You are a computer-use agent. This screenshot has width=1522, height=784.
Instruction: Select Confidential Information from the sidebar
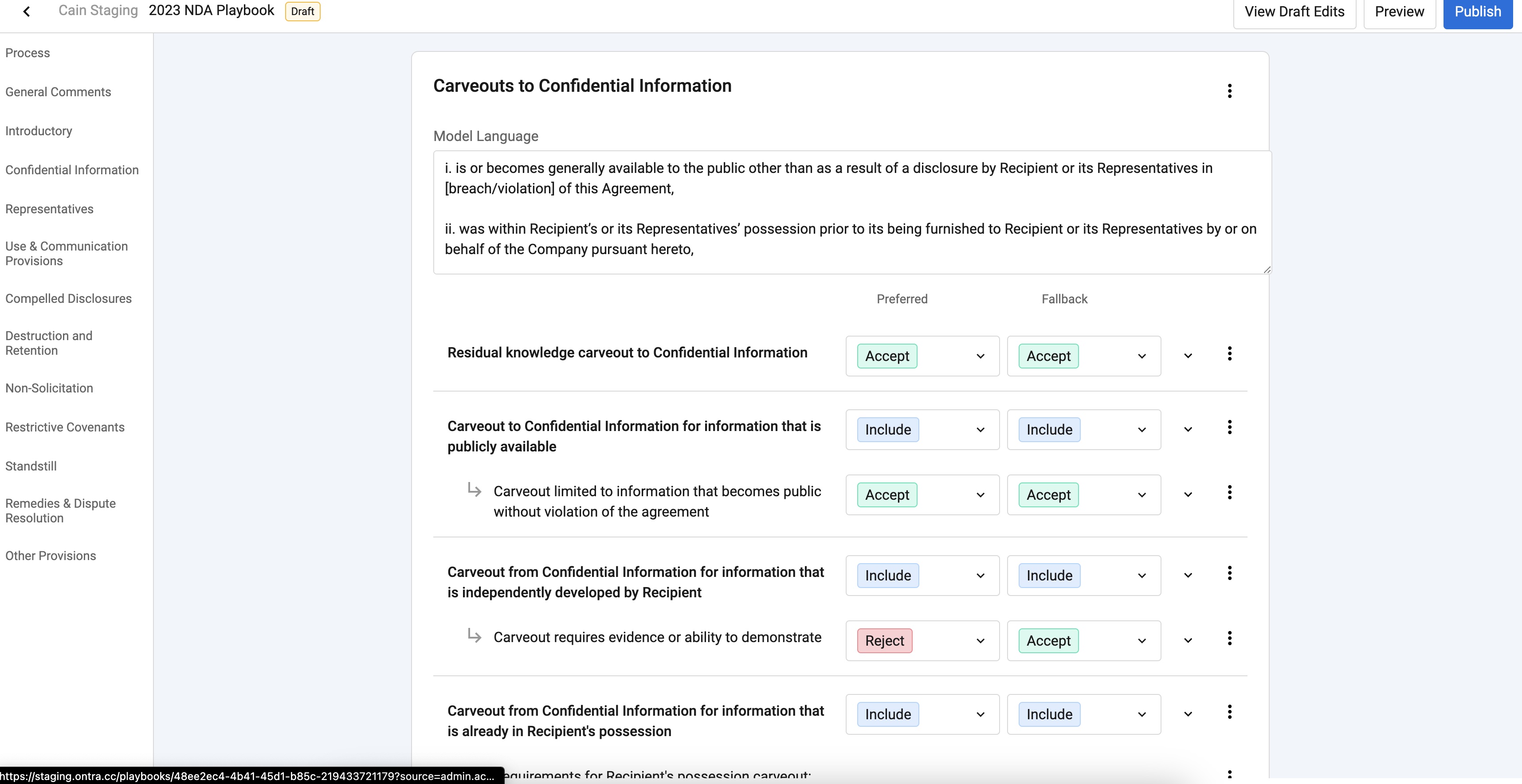coord(72,169)
